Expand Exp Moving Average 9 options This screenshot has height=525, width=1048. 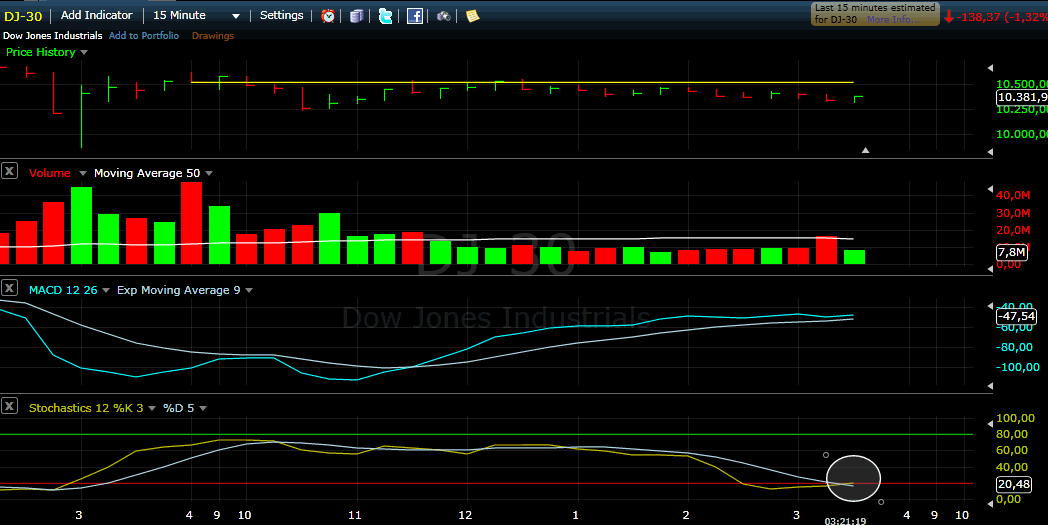249,290
